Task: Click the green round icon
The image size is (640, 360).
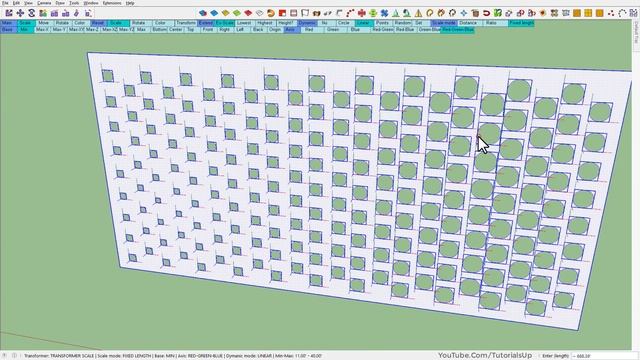Action: pyautogui.click(x=373, y=13)
